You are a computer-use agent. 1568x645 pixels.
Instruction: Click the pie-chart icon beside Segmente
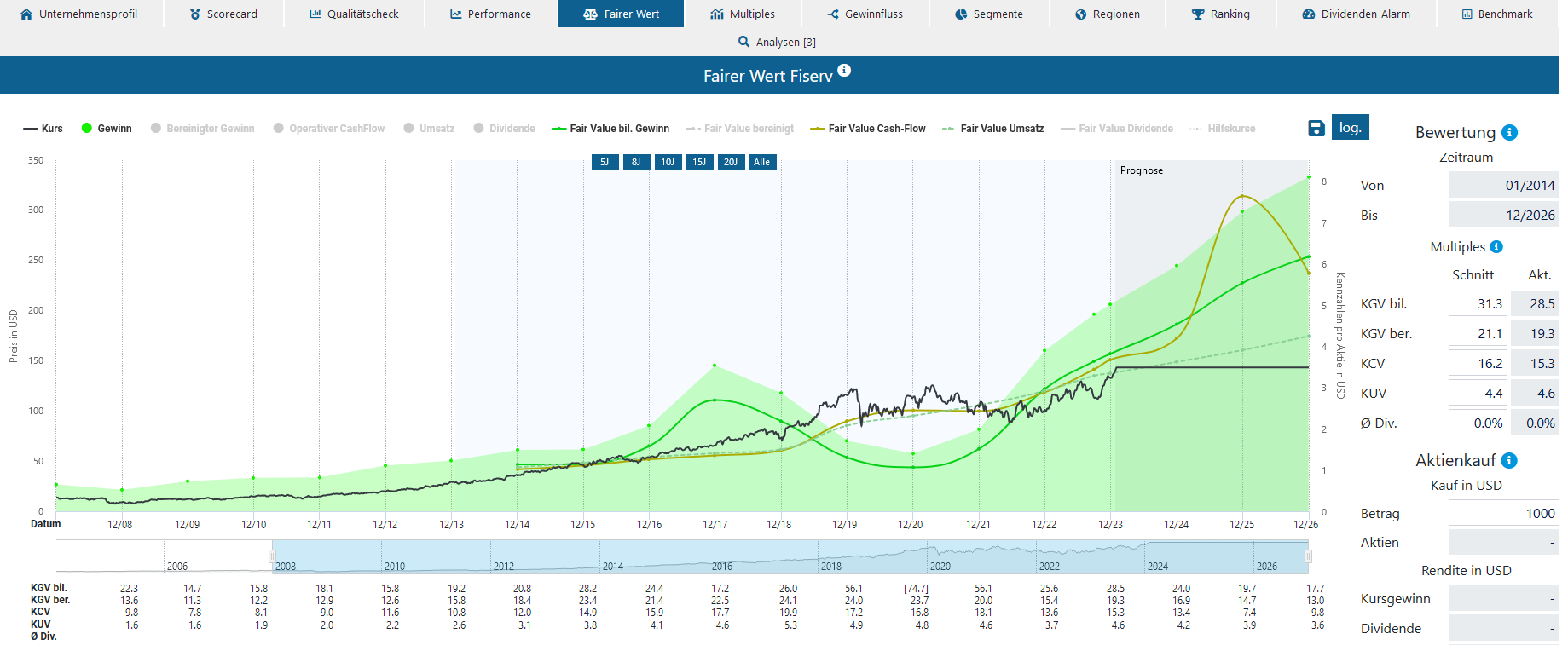[x=961, y=14]
